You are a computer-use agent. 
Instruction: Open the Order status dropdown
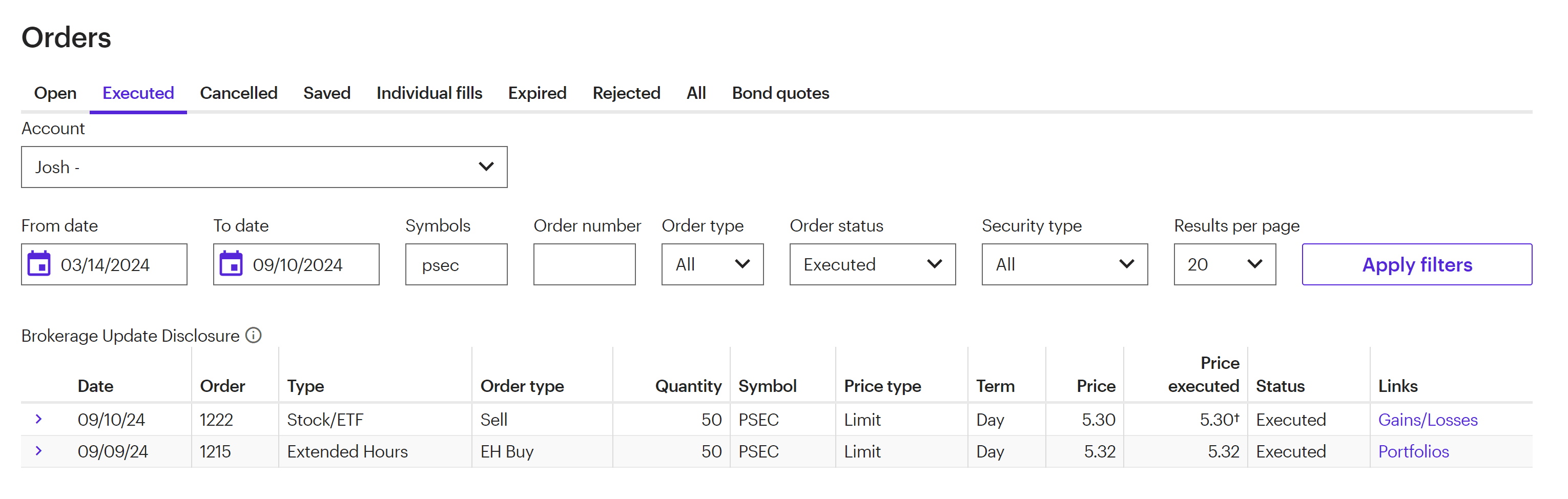(872, 264)
